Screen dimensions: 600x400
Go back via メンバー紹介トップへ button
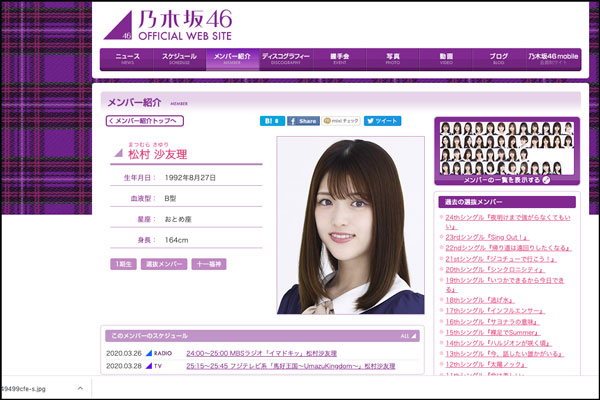(145, 121)
